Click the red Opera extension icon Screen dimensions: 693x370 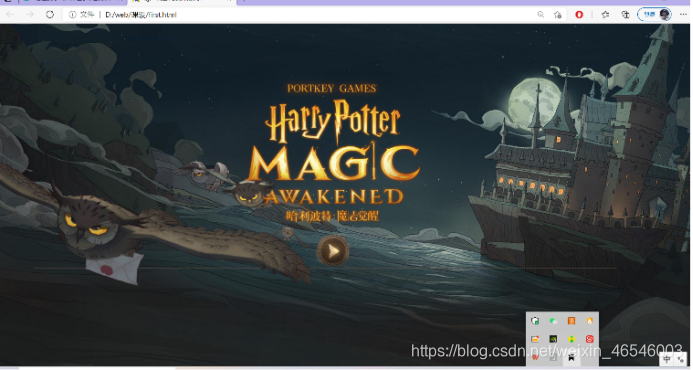tap(579, 15)
